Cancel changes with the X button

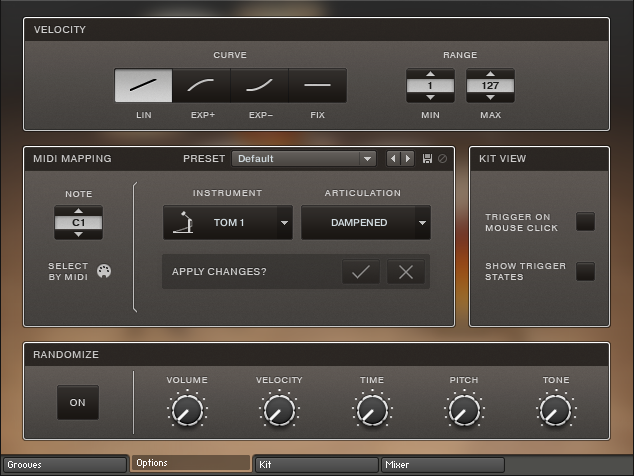[x=406, y=271]
